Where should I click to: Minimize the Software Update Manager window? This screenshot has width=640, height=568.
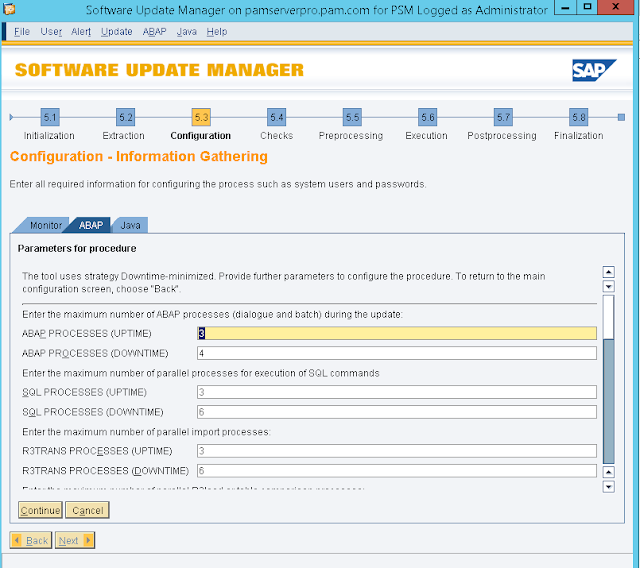pos(565,7)
